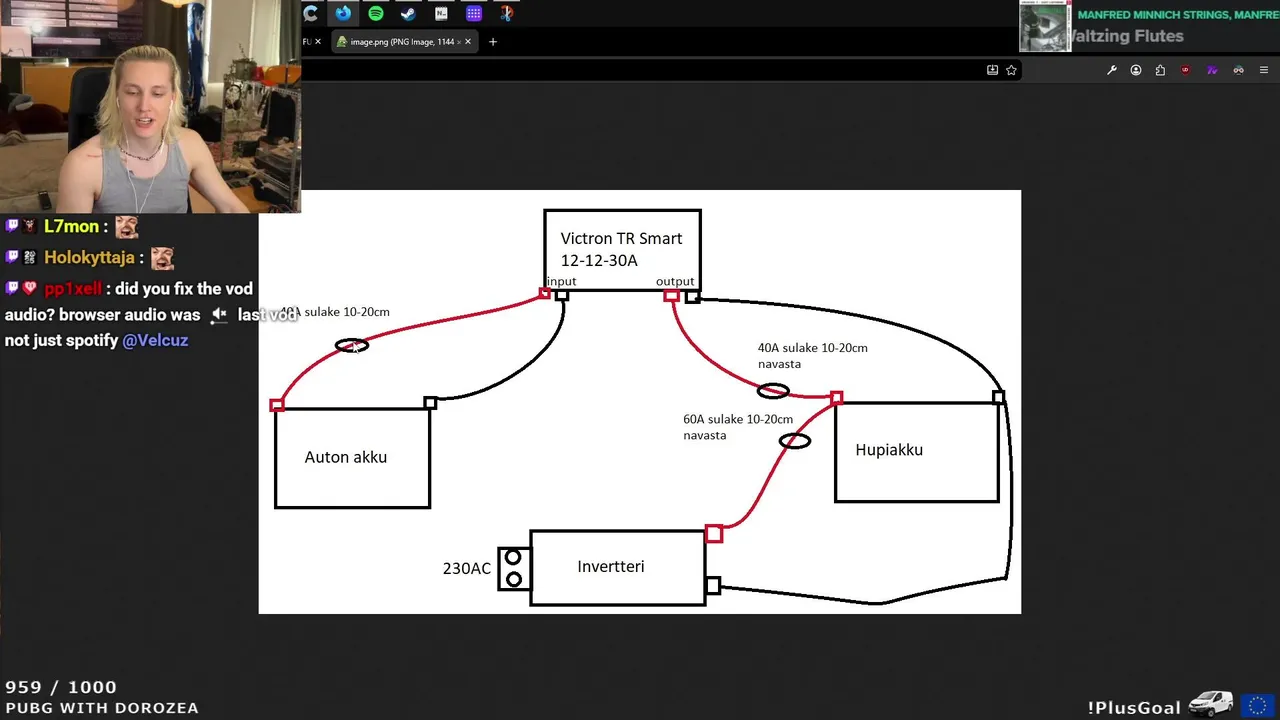Open the purple grid app icon

474,13
